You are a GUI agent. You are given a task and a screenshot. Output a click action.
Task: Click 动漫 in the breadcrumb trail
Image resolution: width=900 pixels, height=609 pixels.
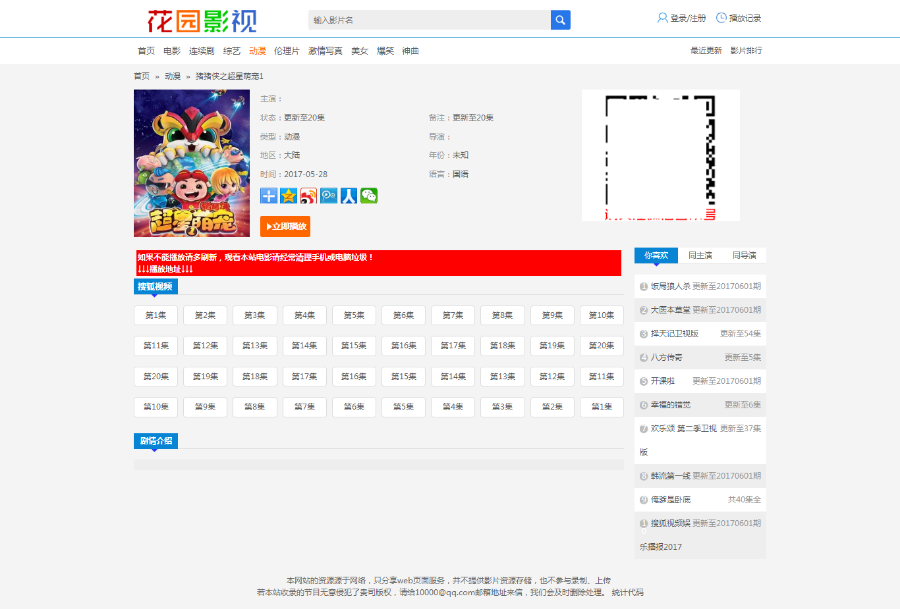click(172, 76)
